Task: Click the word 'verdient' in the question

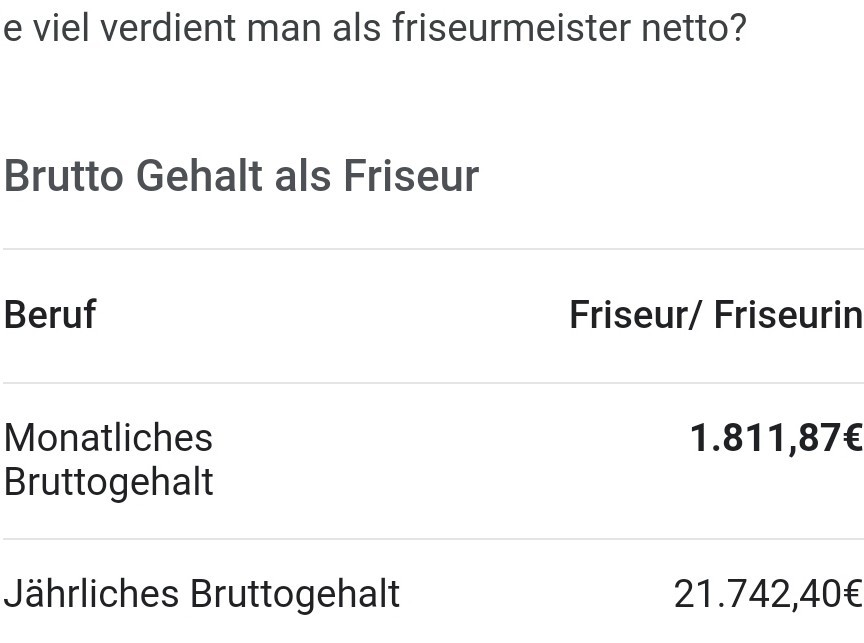Action: point(168,26)
